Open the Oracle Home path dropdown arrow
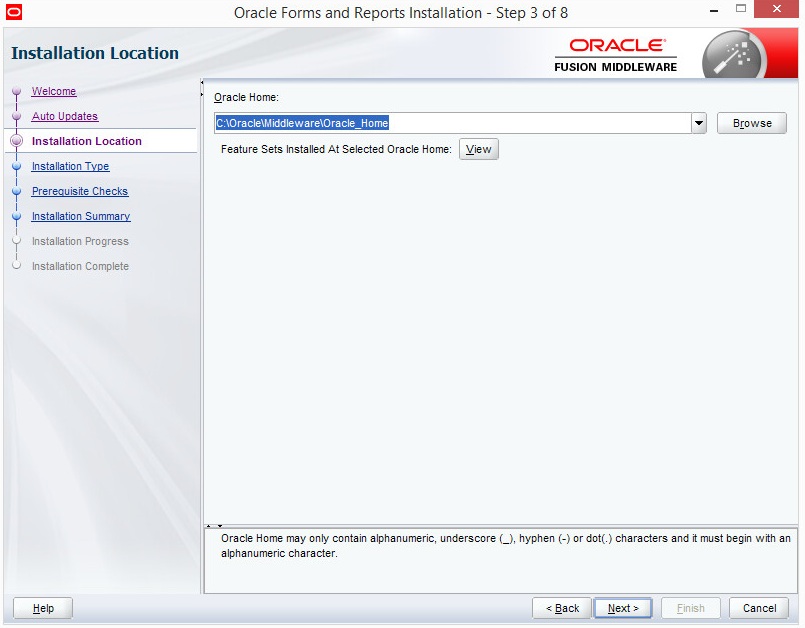Viewport: 805px width, 628px height. coord(699,123)
